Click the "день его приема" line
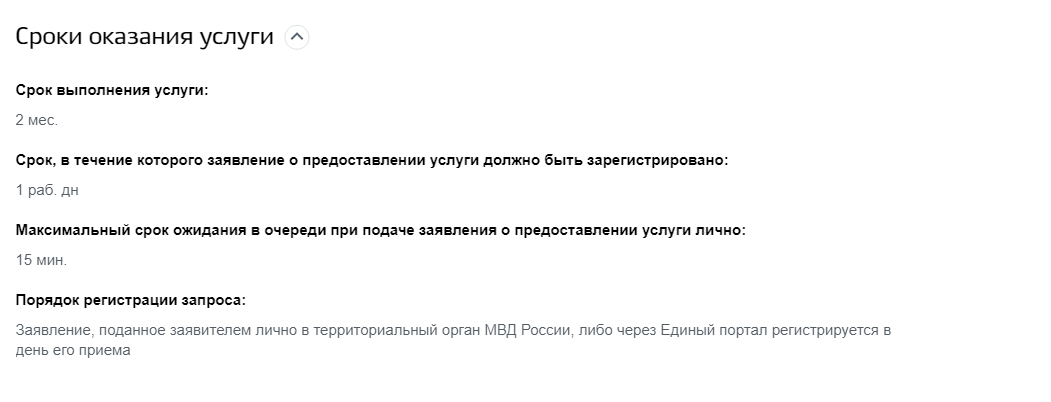This screenshot has width=1051, height=402. click(x=73, y=351)
